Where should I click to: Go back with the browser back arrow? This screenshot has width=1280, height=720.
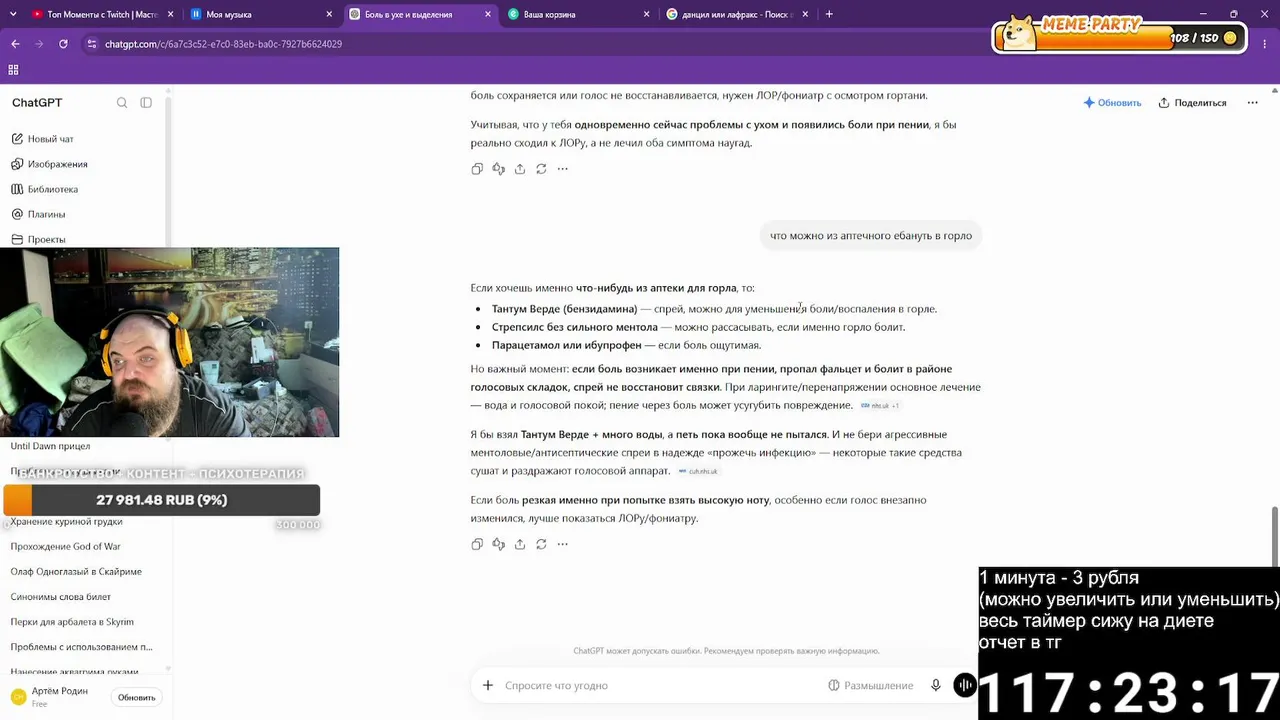tap(15, 44)
